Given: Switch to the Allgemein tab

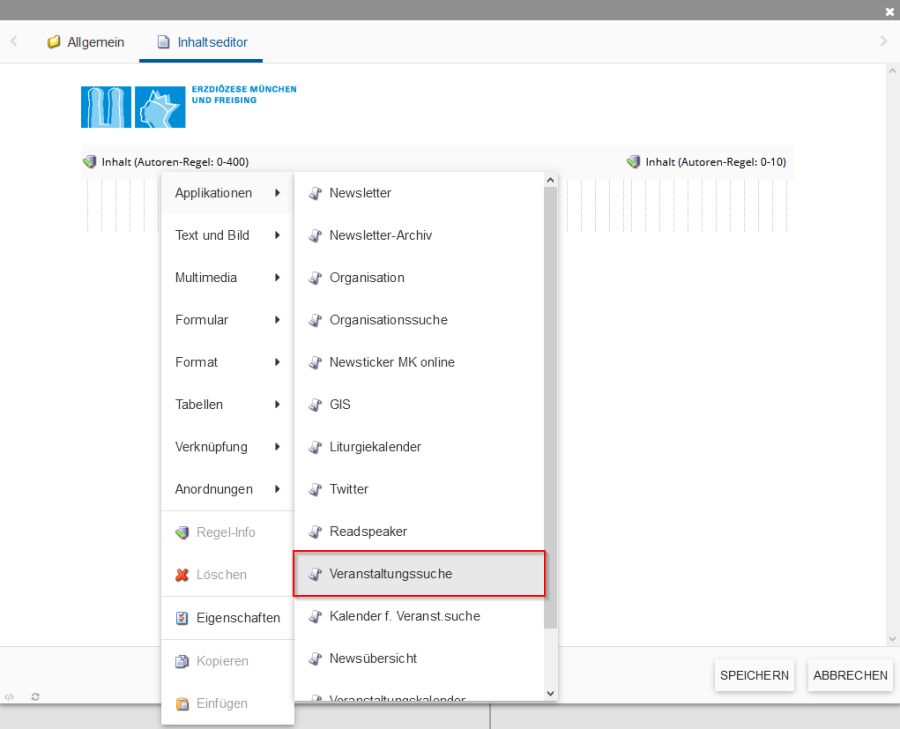Looking at the screenshot, I should [86, 42].
